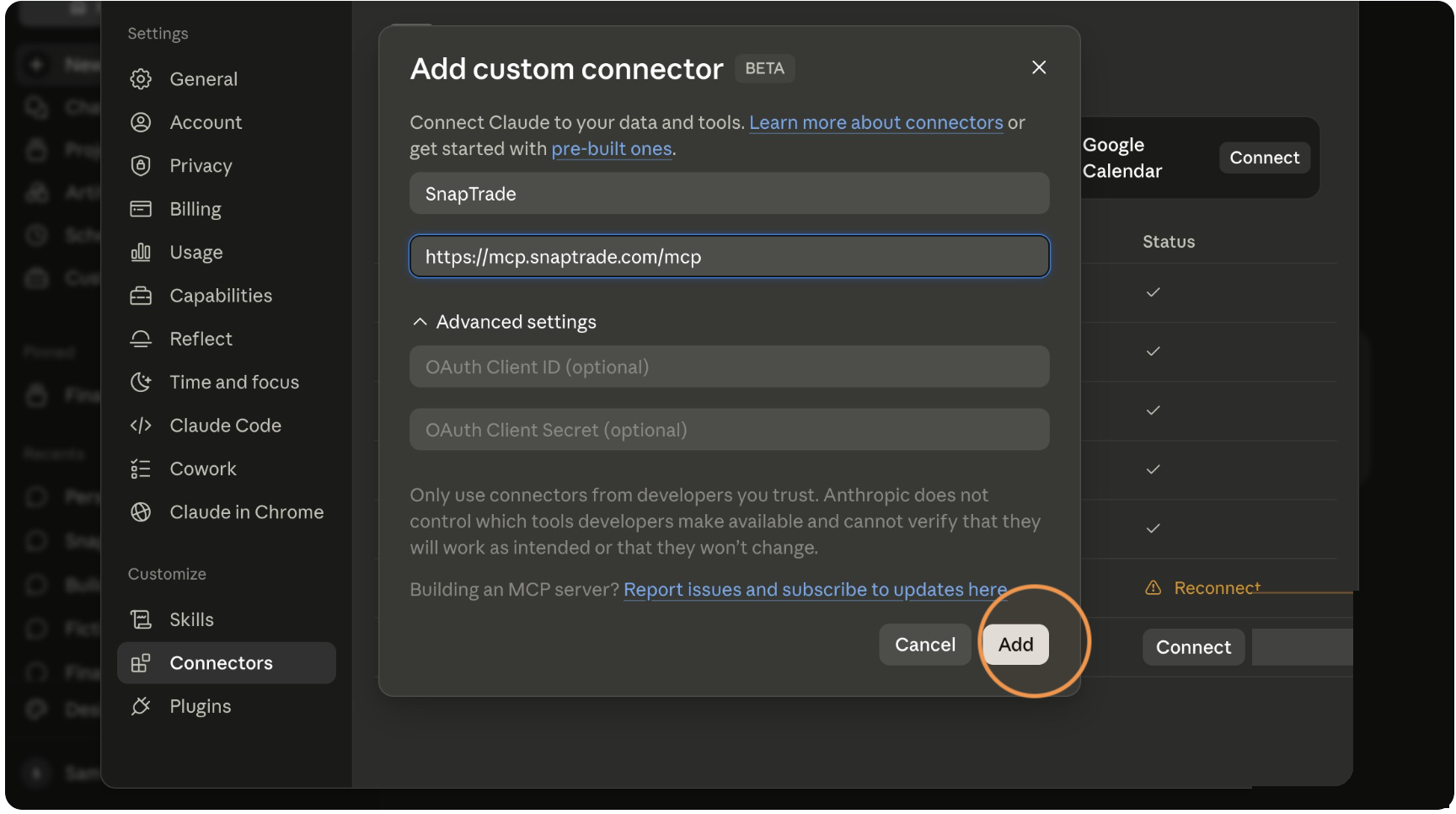Click the Add button

(x=1015, y=645)
